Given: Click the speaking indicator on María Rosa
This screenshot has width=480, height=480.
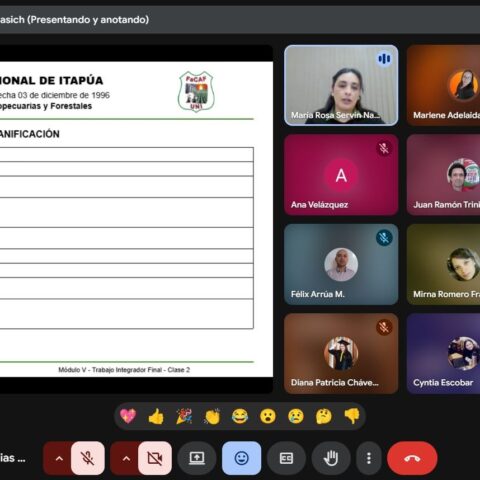Looking at the screenshot, I should click(384, 59).
